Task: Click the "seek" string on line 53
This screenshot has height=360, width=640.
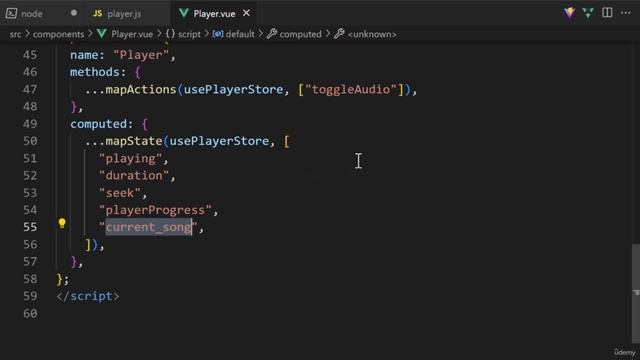Action: click(120, 193)
